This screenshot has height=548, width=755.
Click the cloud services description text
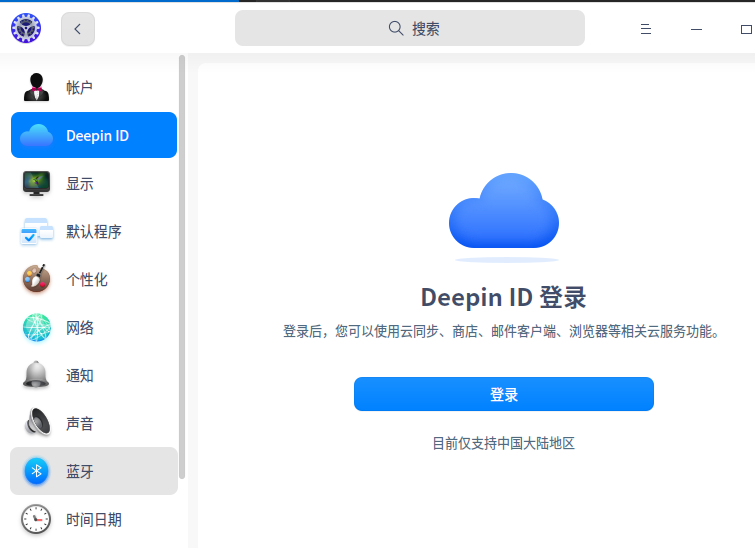502,331
